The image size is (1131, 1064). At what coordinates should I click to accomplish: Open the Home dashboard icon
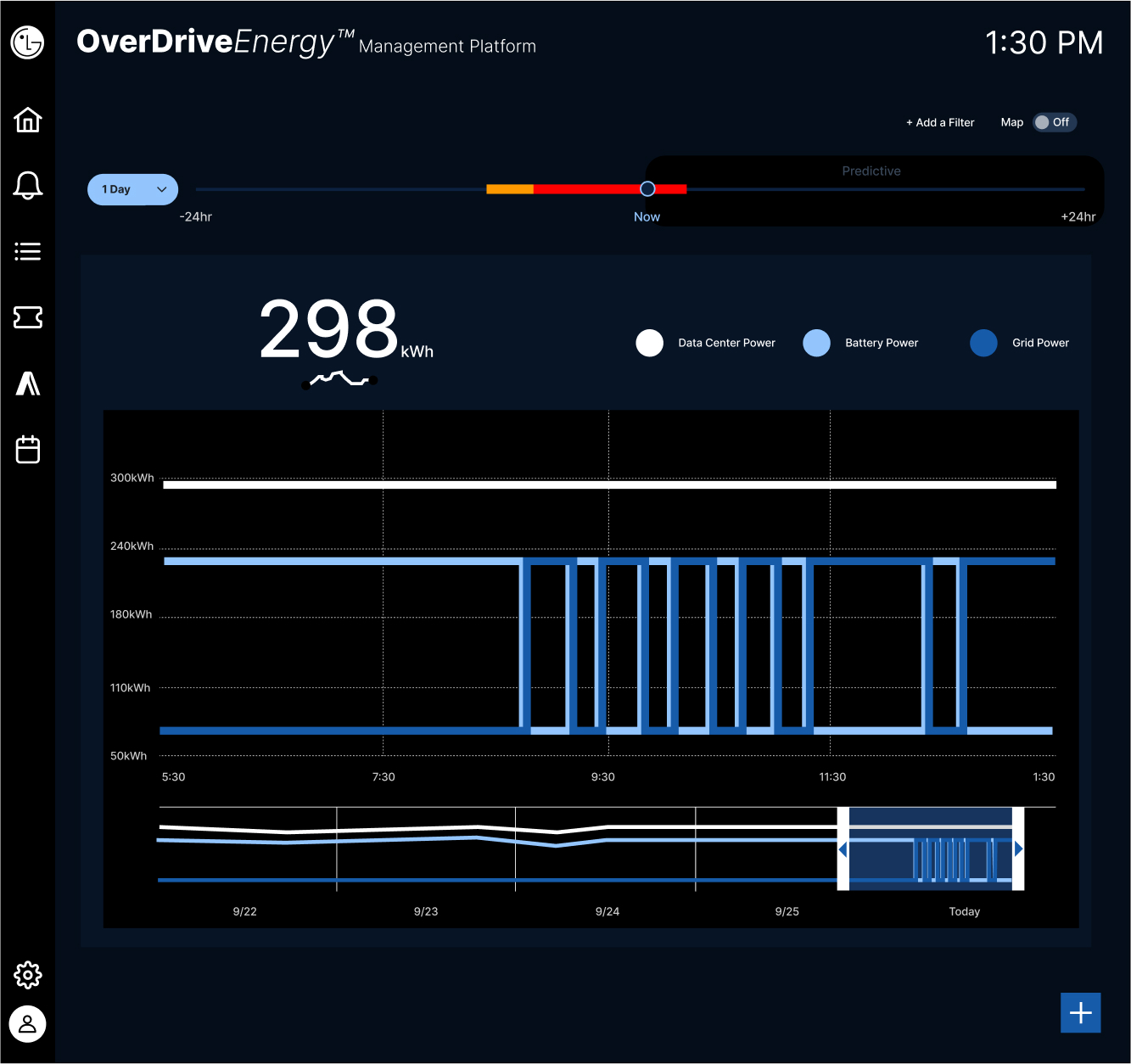point(28,120)
